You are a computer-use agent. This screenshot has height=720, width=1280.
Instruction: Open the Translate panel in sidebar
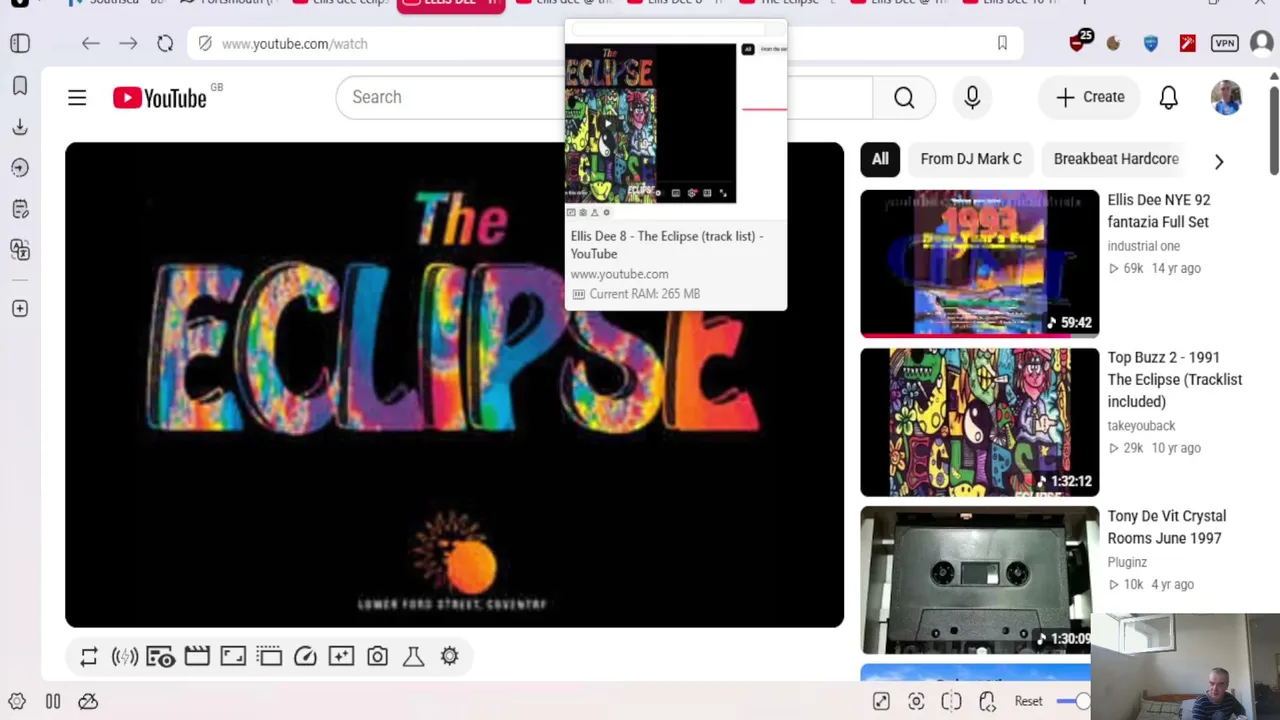point(20,249)
